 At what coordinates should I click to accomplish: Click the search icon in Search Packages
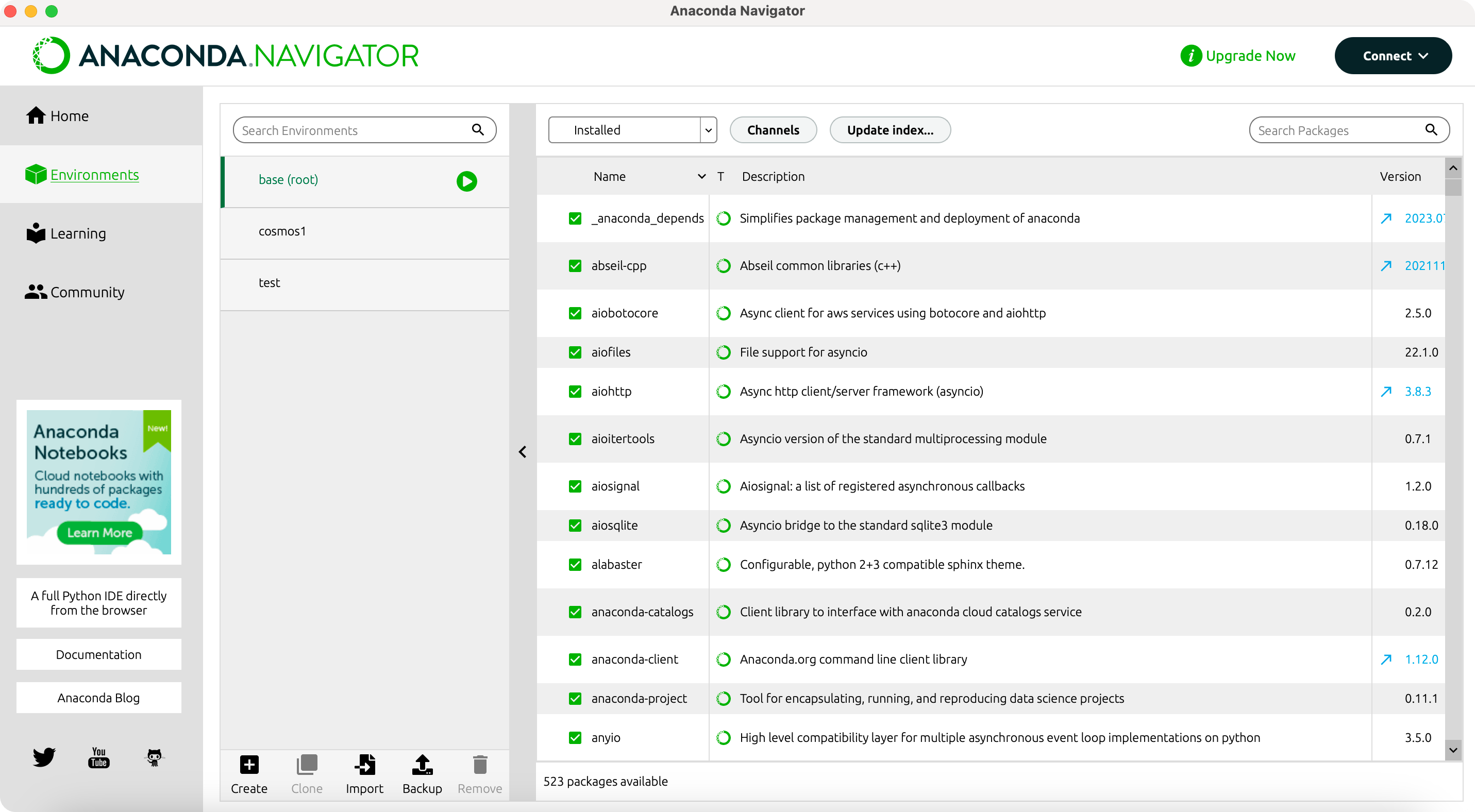pos(1431,130)
